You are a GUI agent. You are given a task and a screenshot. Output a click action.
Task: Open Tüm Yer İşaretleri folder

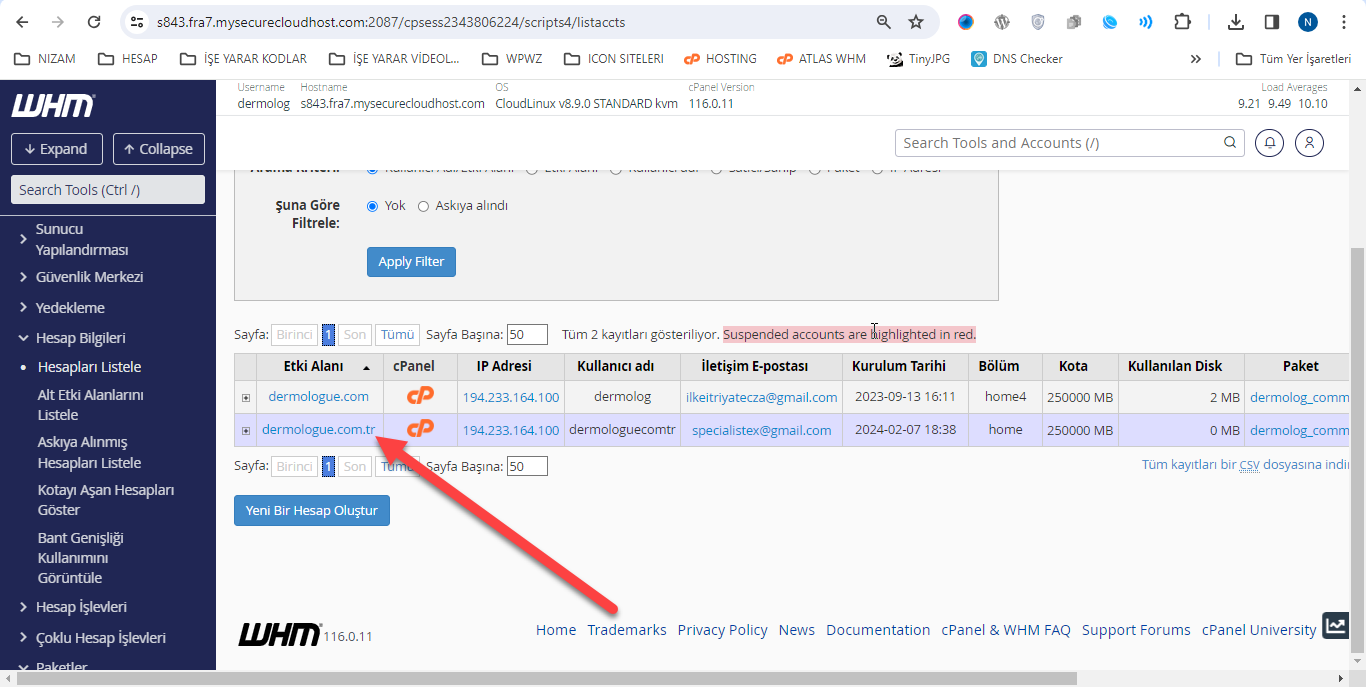(1294, 59)
